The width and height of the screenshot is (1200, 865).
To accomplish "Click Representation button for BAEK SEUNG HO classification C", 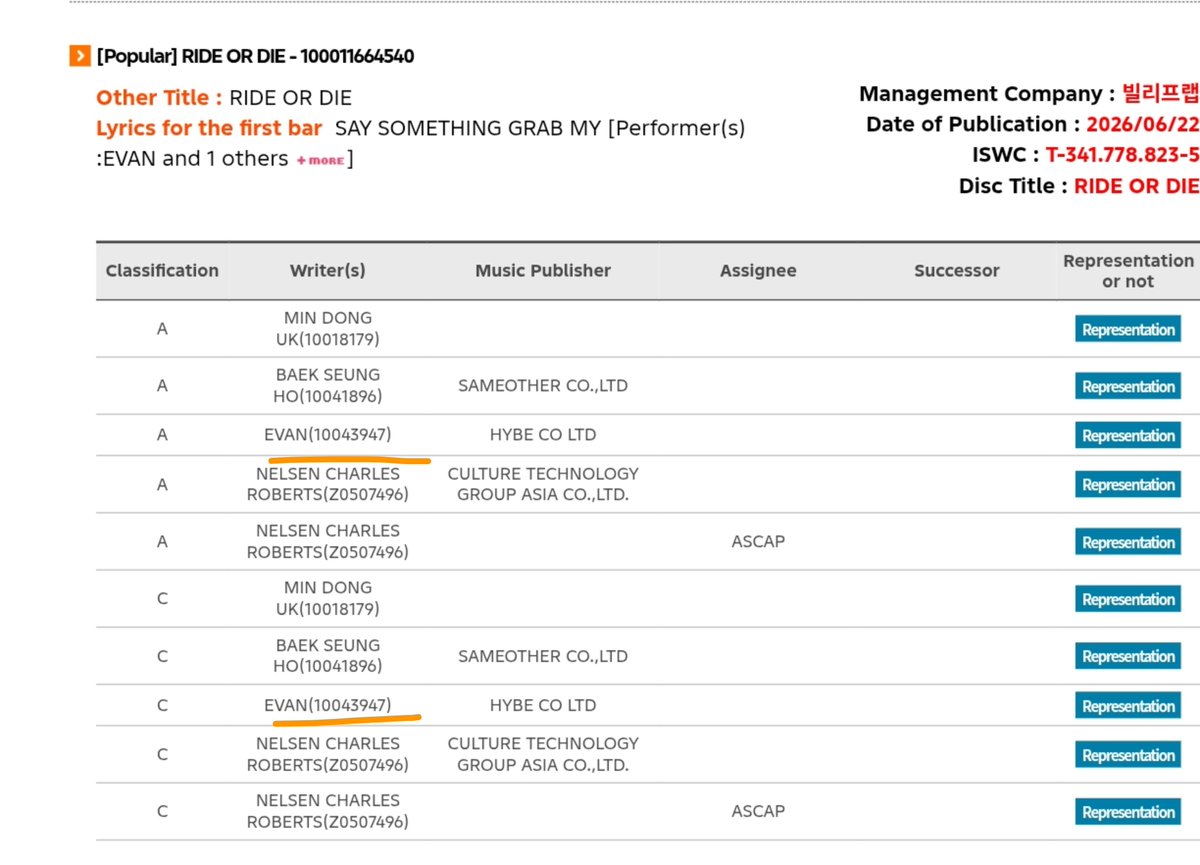I will coord(1128,656).
